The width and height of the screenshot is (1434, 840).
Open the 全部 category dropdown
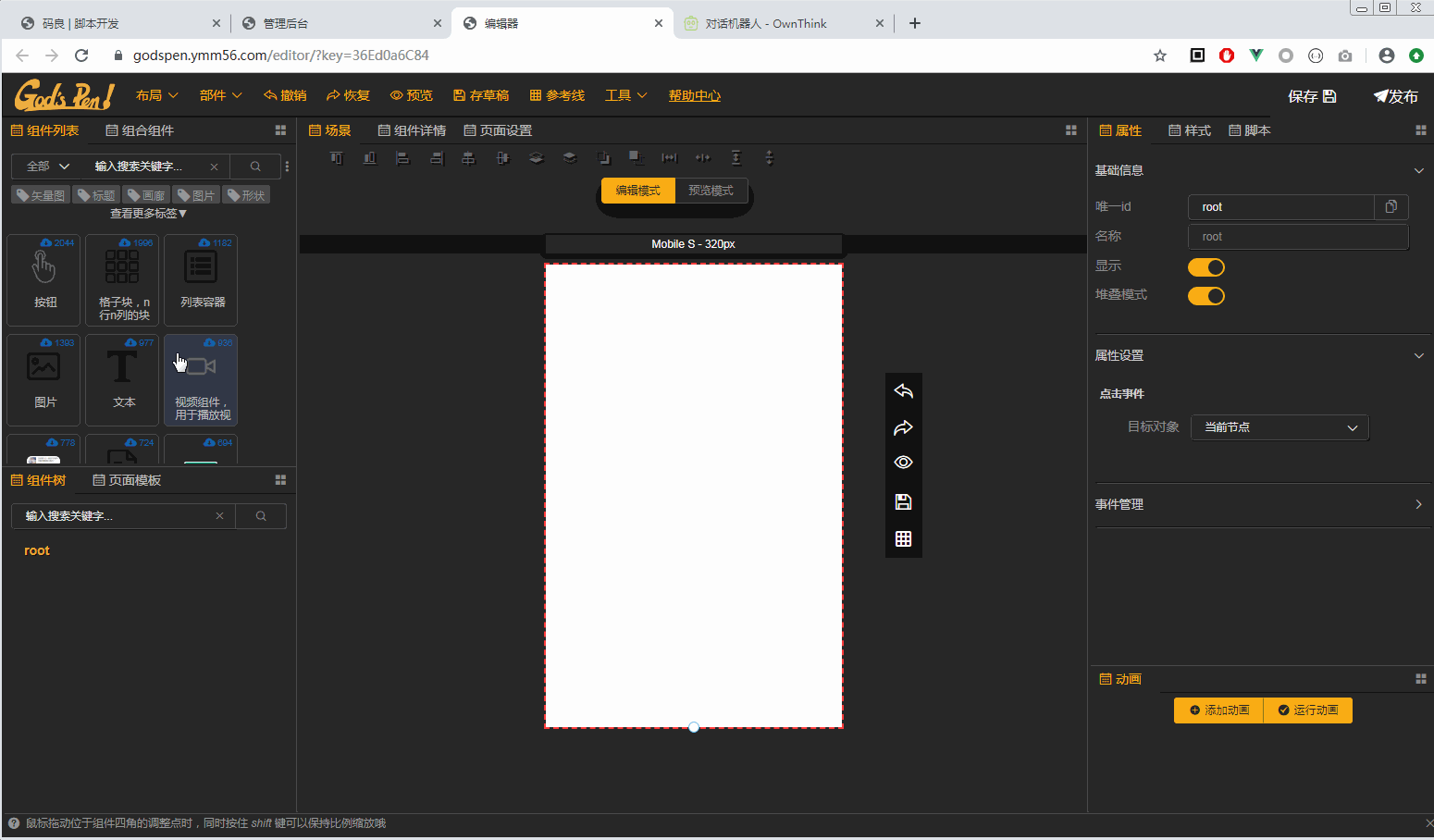pyautogui.click(x=48, y=167)
